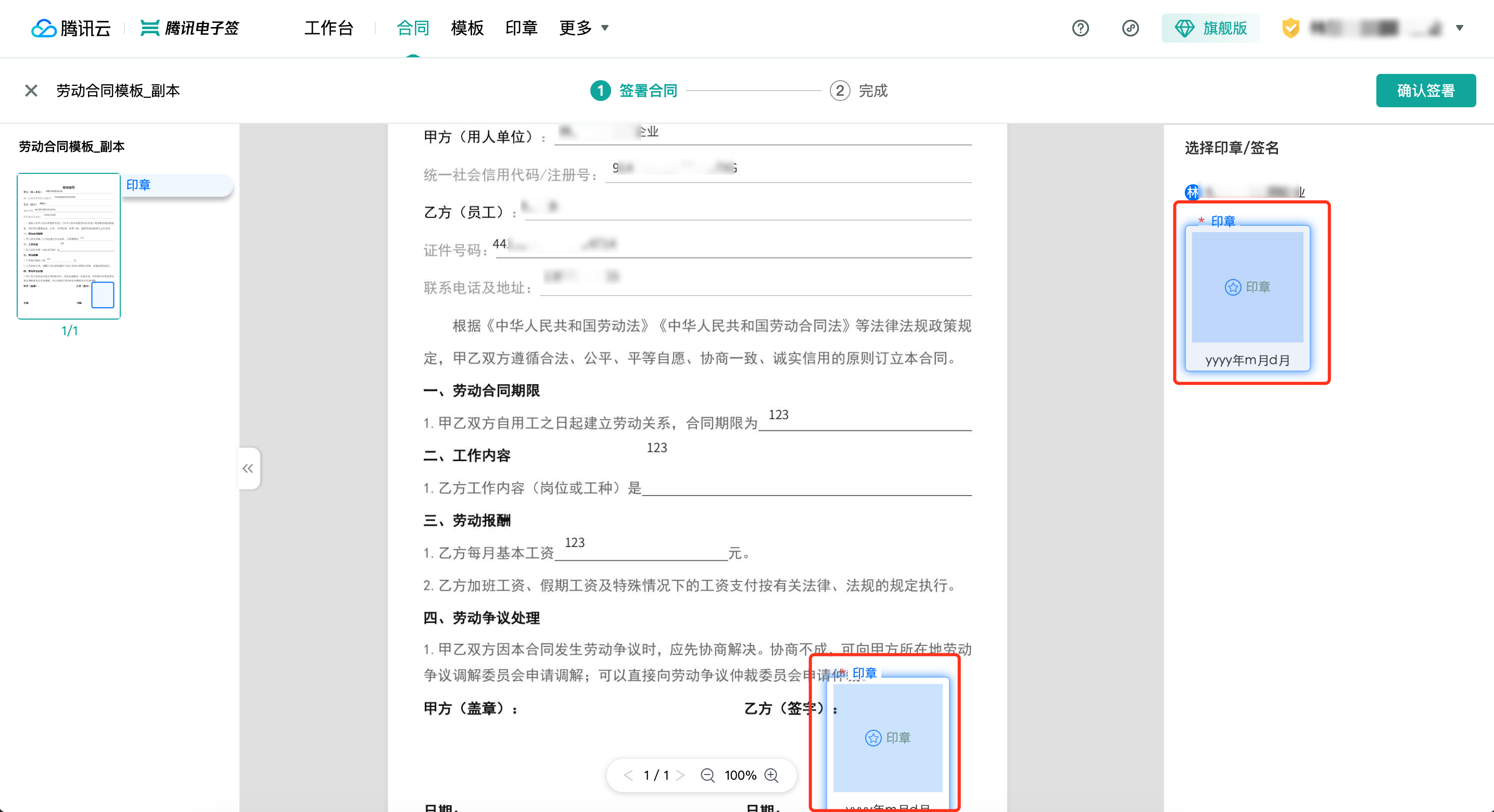Switch to the 模板 tab

pyautogui.click(x=467, y=28)
